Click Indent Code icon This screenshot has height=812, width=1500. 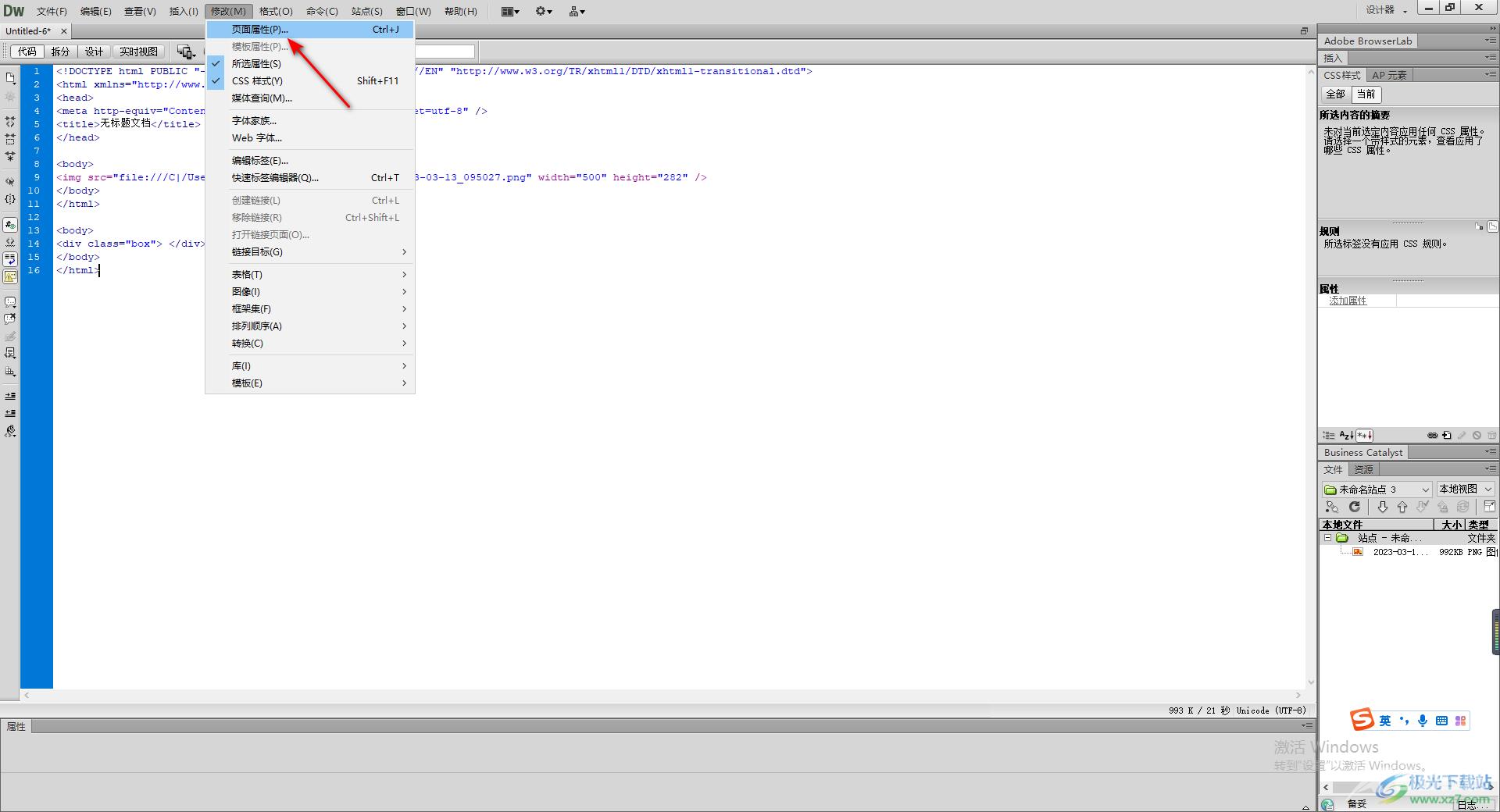pos(10,397)
